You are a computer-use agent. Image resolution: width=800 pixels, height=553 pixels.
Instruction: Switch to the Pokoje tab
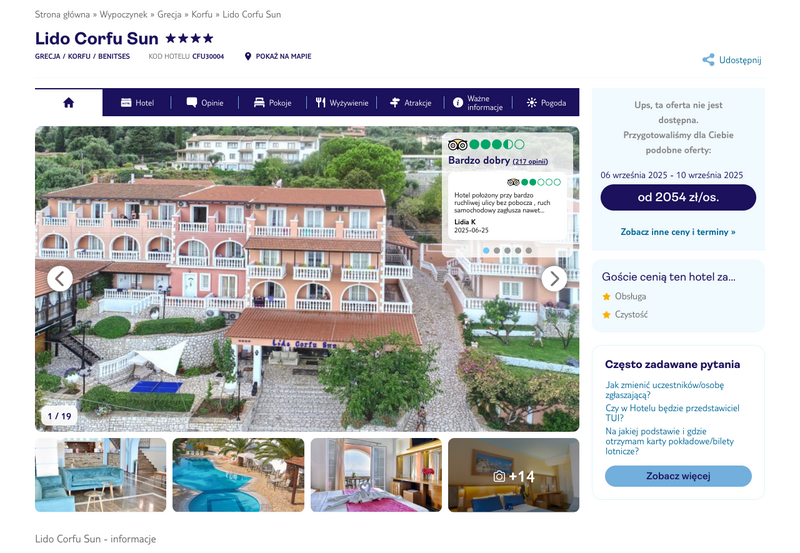(x=273, y=103)
